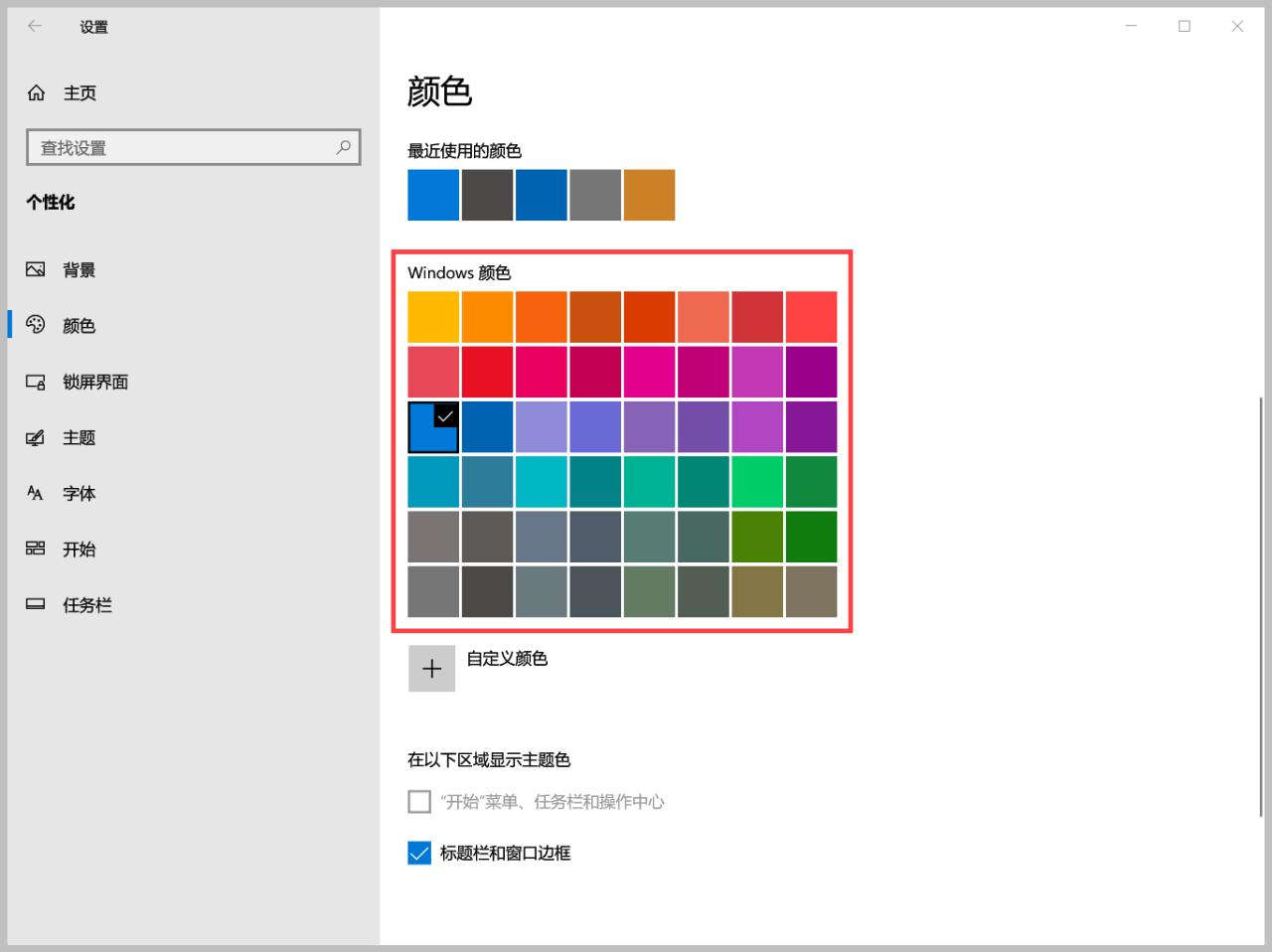
Task: Click the 任务栏 (Taskbar) sidebar icon
Action: [36, 604]
